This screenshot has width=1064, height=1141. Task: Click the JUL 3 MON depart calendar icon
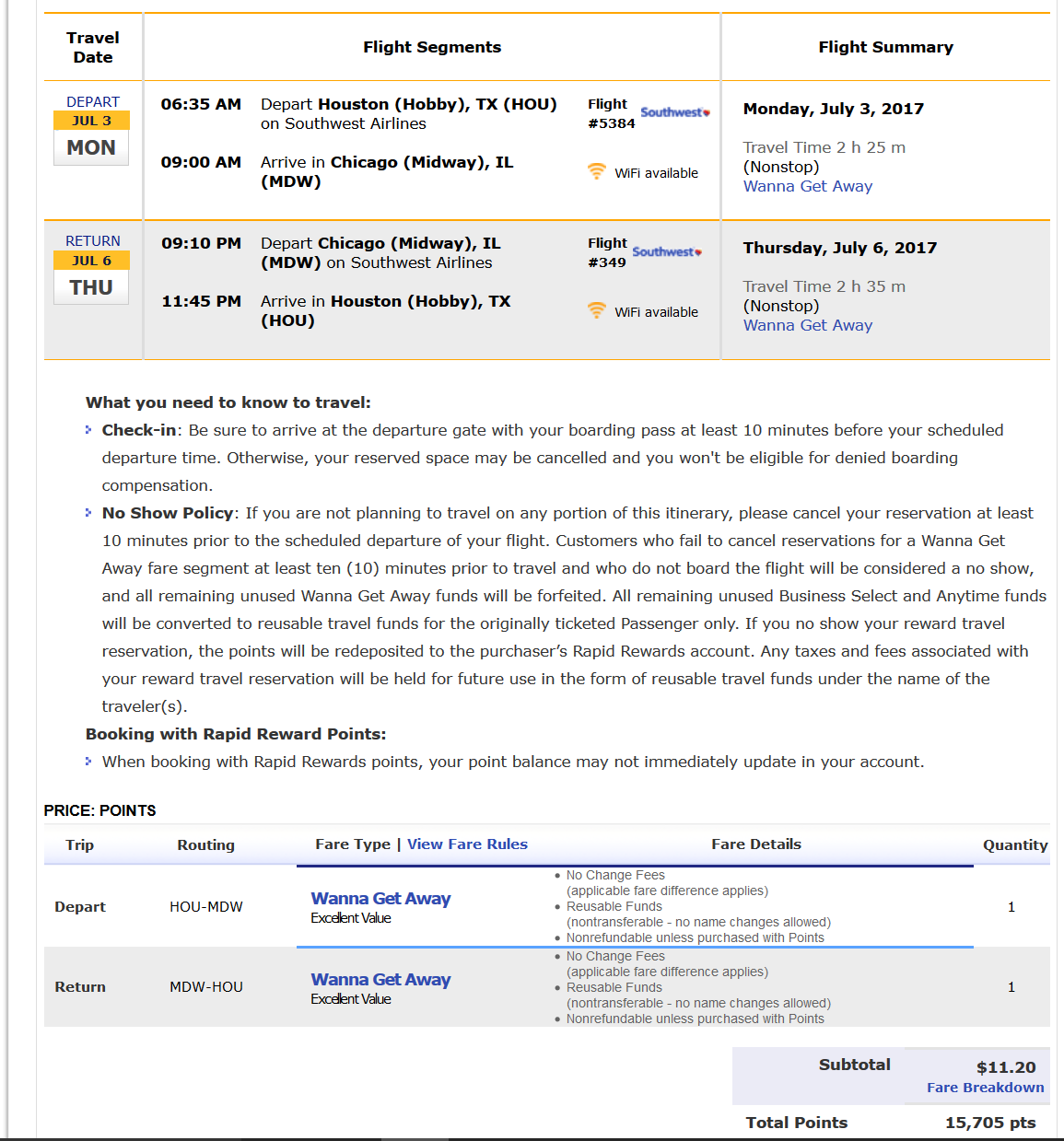pyautogui.click(x=91, y=138)
